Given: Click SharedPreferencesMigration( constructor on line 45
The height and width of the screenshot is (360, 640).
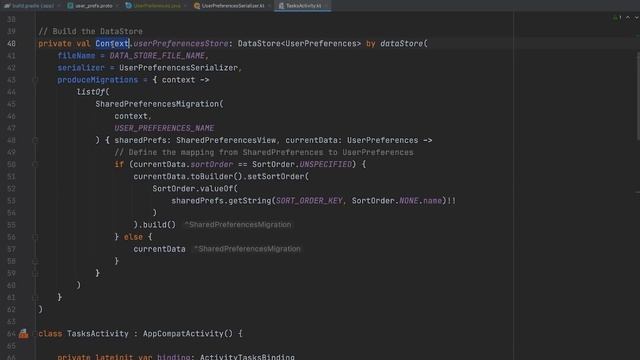Looking at the screenshot, I should [x=160, y=104].
